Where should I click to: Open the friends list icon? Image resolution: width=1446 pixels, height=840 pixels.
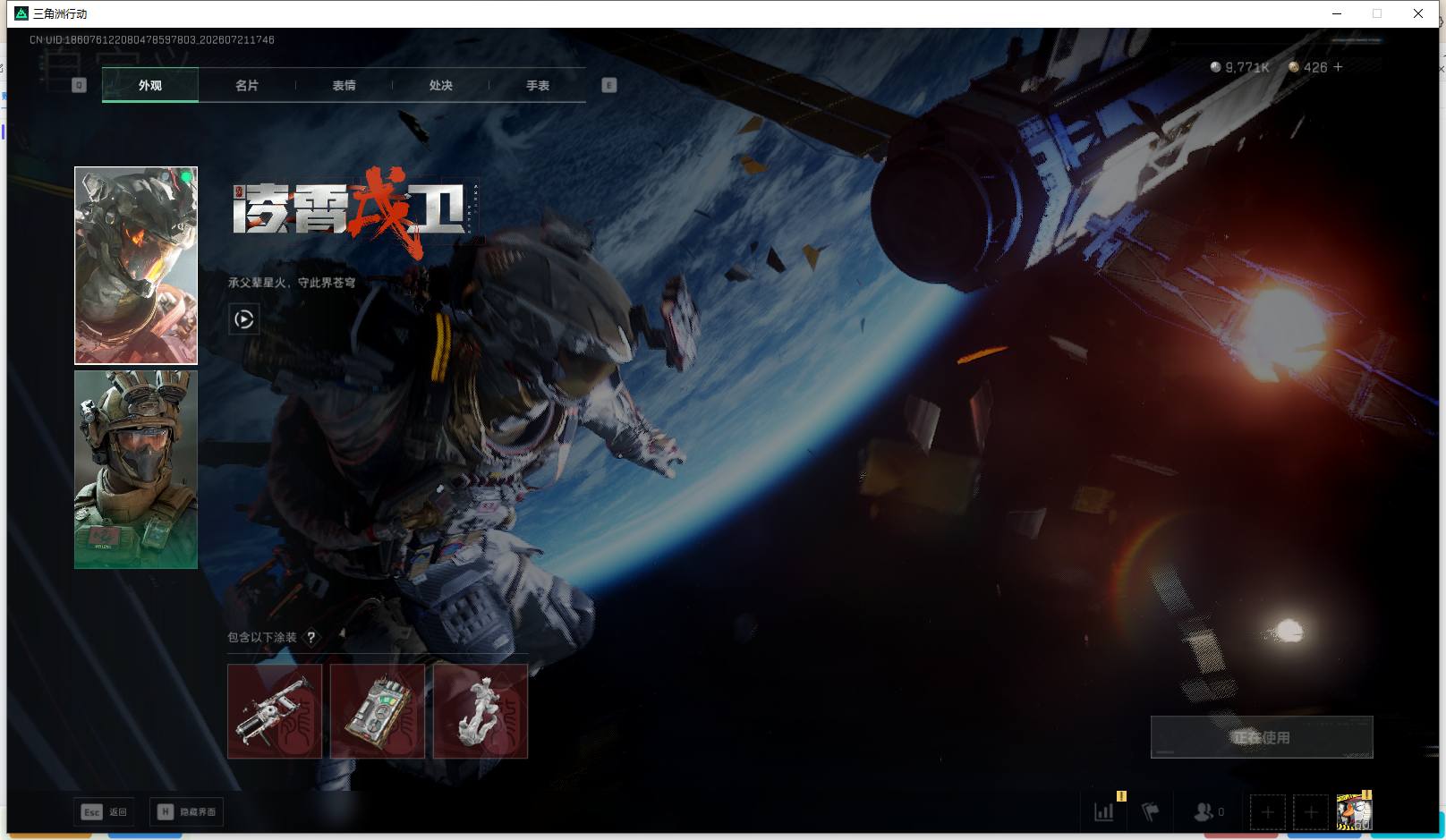pos(1204,812)
